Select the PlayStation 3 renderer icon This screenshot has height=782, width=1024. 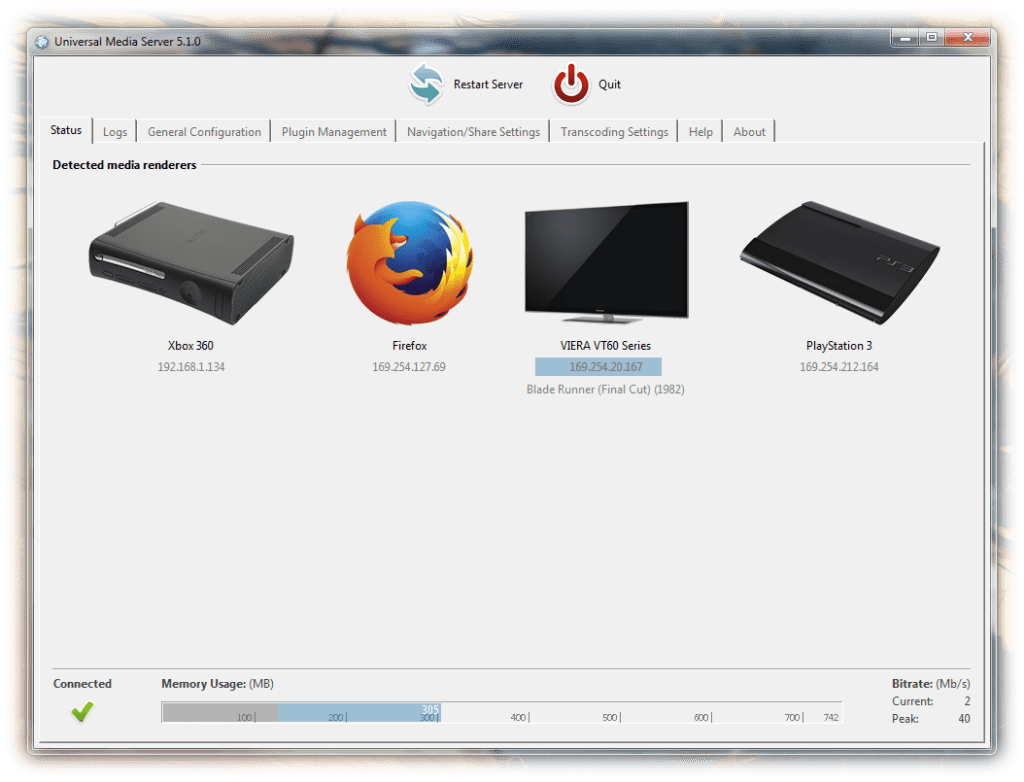click(x=839, y=263)
